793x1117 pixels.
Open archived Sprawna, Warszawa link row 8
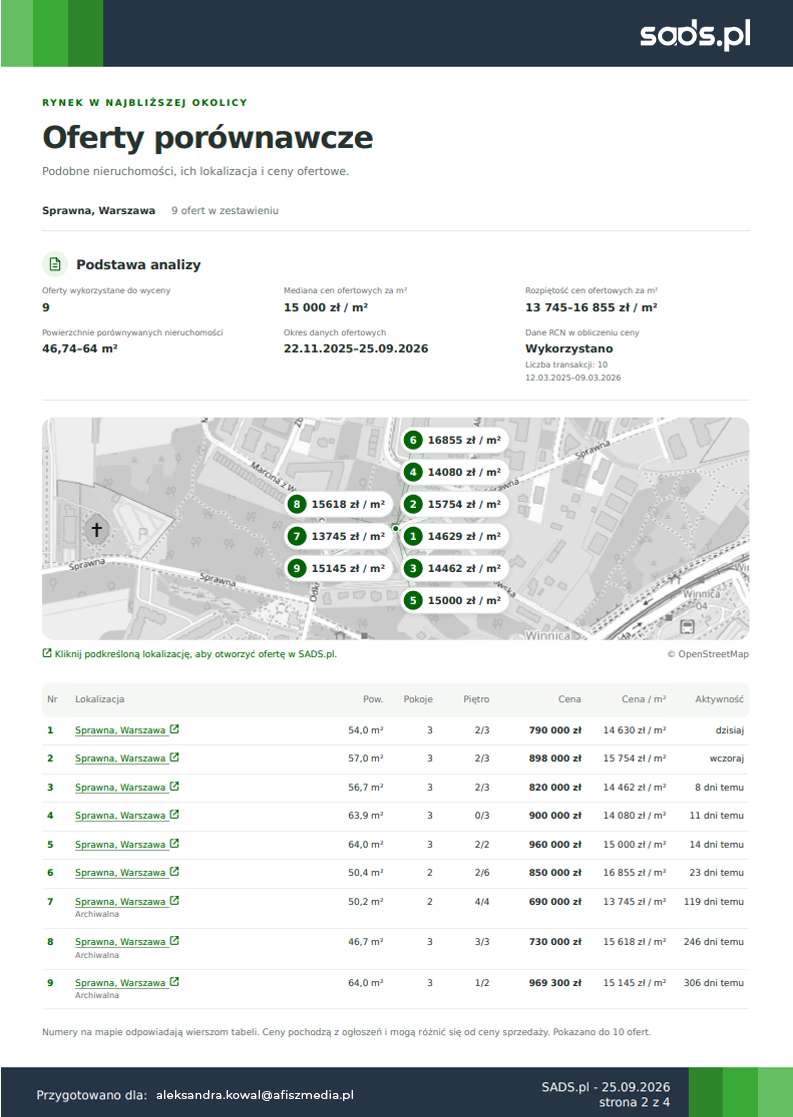[x=120, y=942]
